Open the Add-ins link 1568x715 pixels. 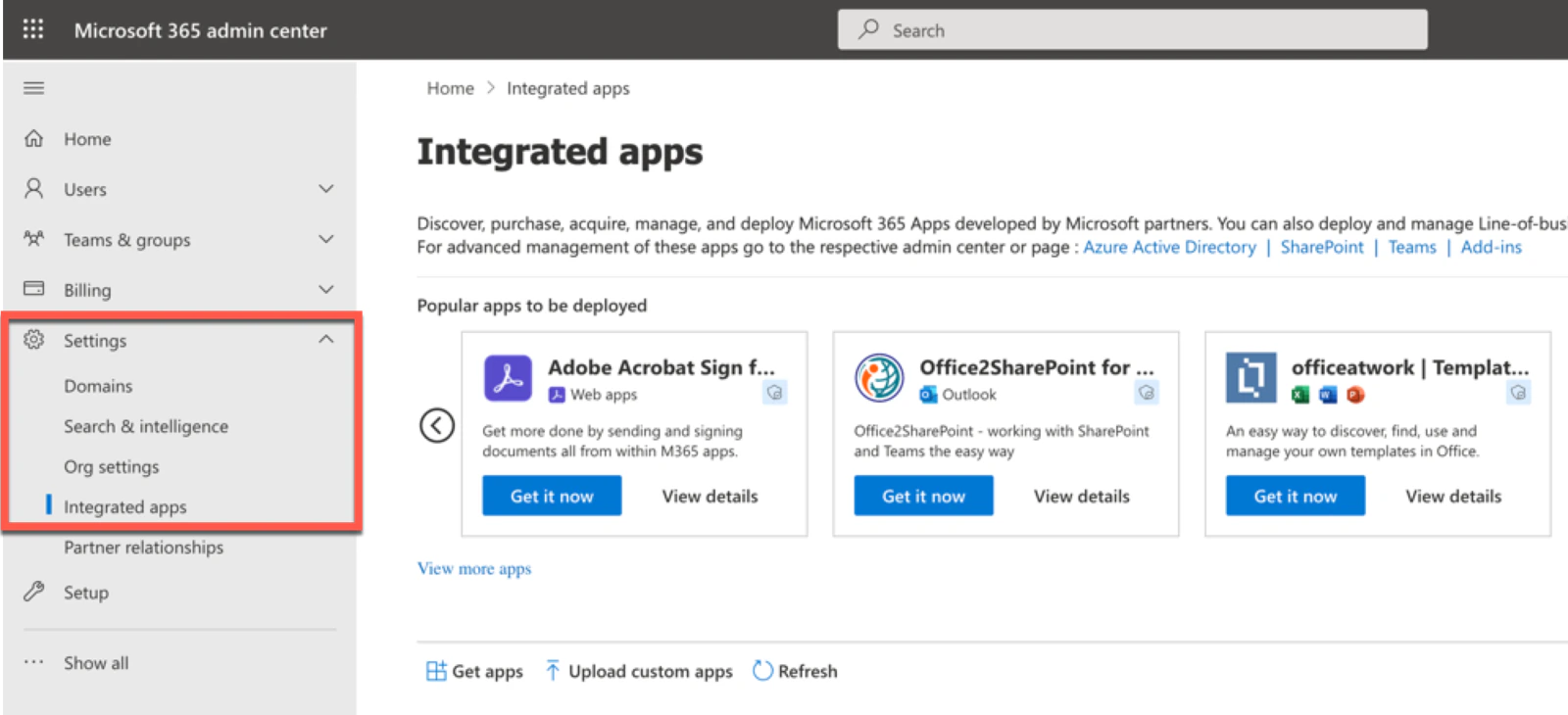pos(1491,247)
